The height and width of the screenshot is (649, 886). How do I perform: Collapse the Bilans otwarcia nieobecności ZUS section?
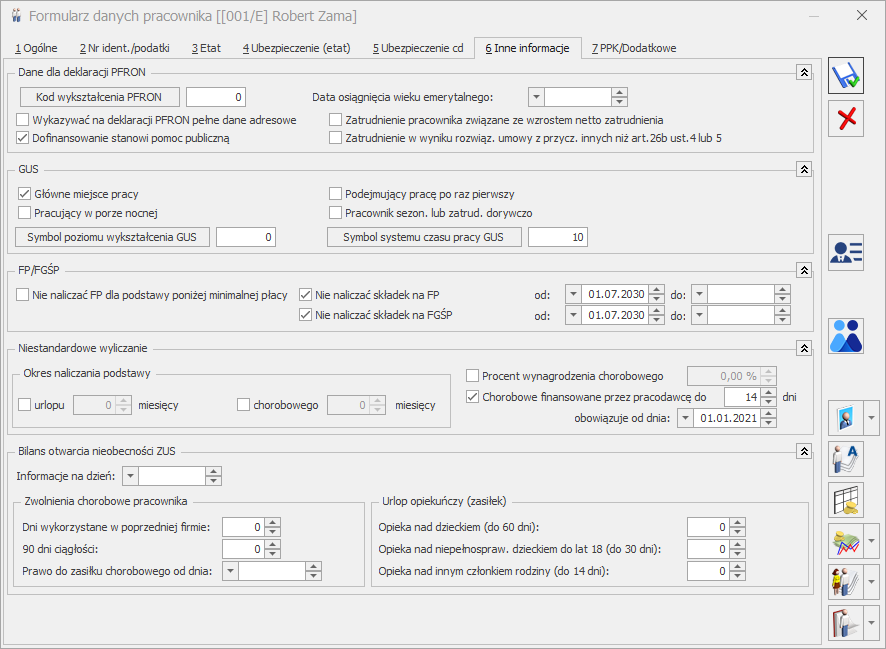[804, 451]
